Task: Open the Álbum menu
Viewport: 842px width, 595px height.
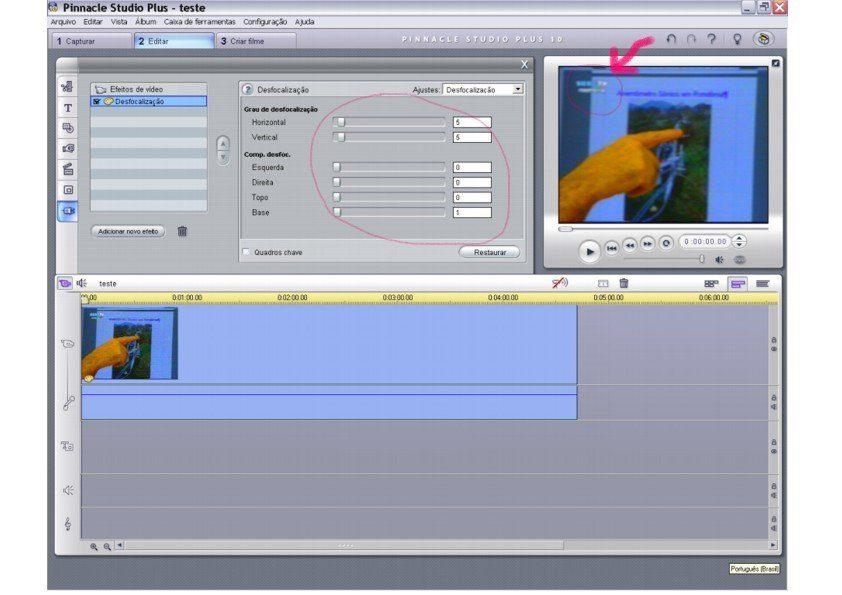Action: pos(146,21)
